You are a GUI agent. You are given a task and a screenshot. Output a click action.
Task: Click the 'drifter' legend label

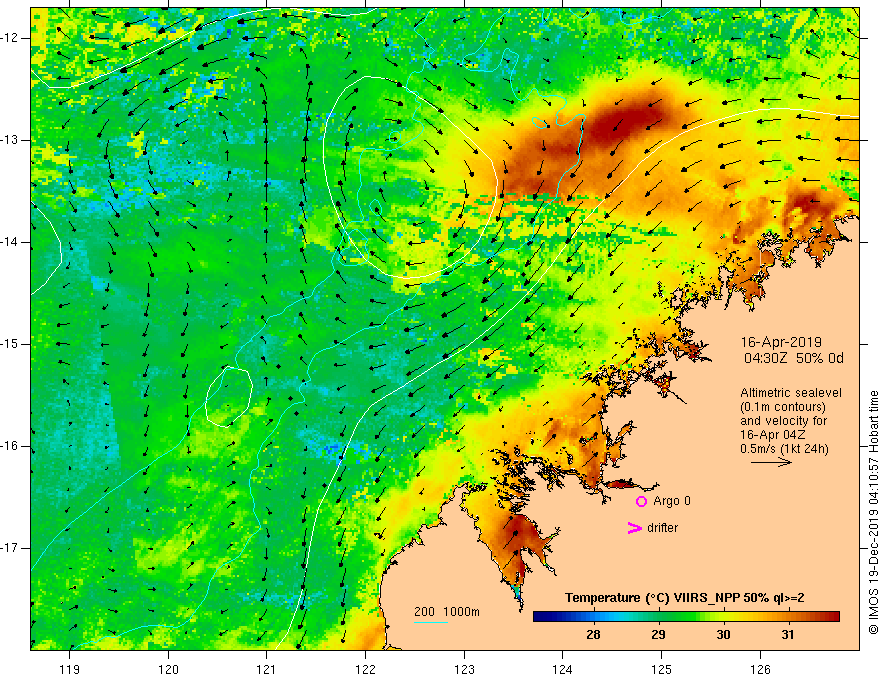(662, 528)
